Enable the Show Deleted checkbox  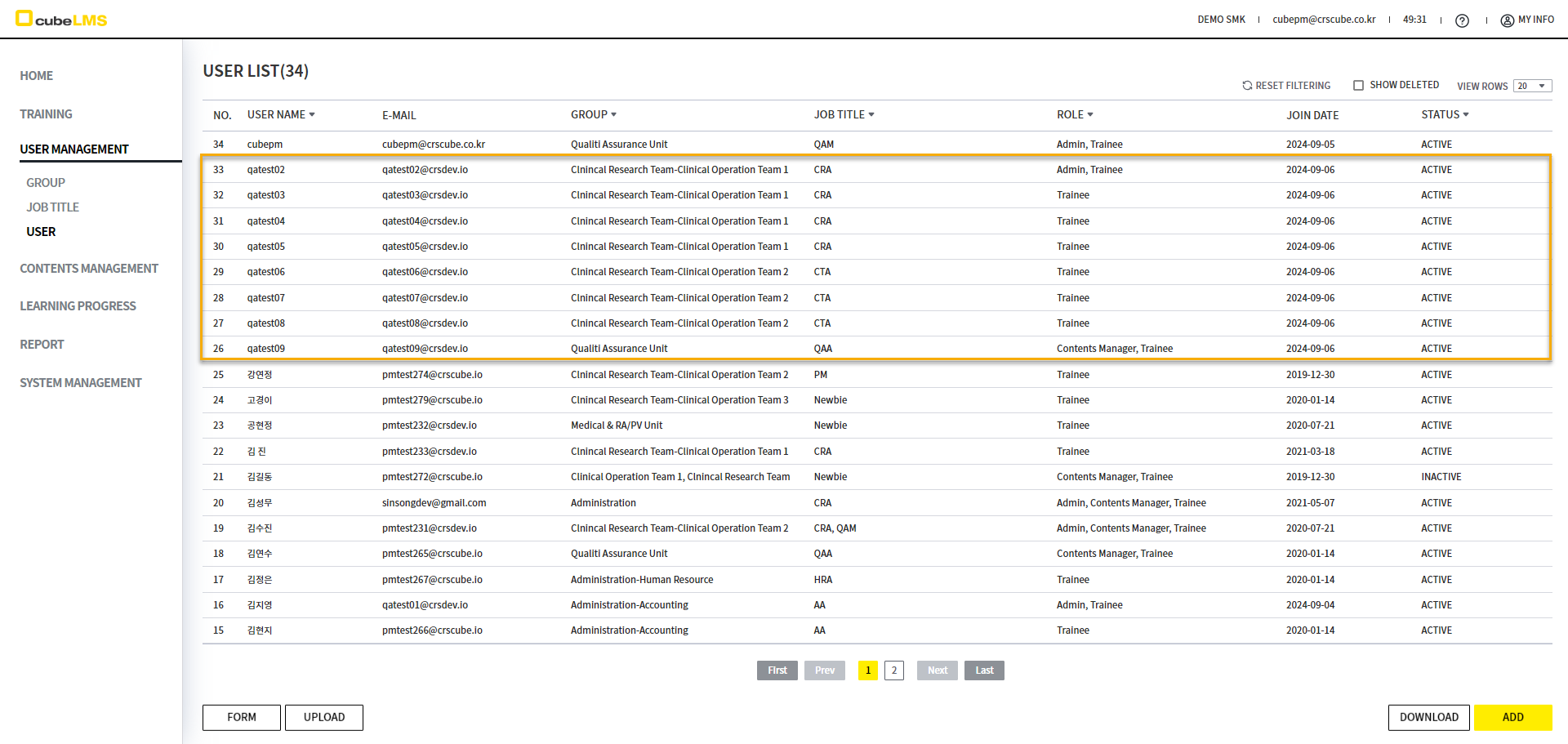1358,86
